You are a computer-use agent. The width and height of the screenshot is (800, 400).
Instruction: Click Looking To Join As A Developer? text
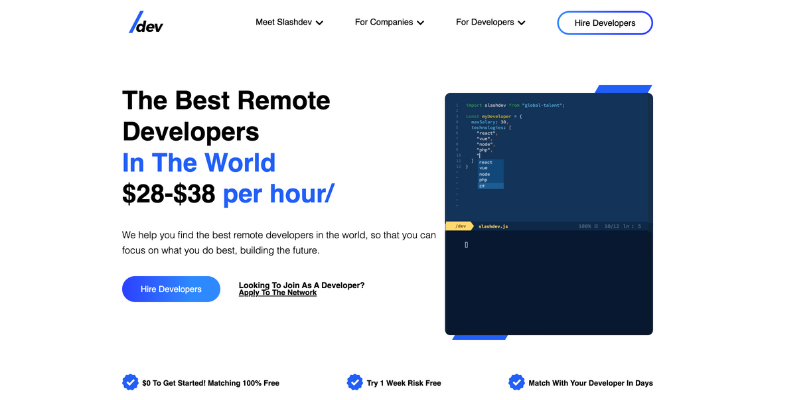coord(302,285)
